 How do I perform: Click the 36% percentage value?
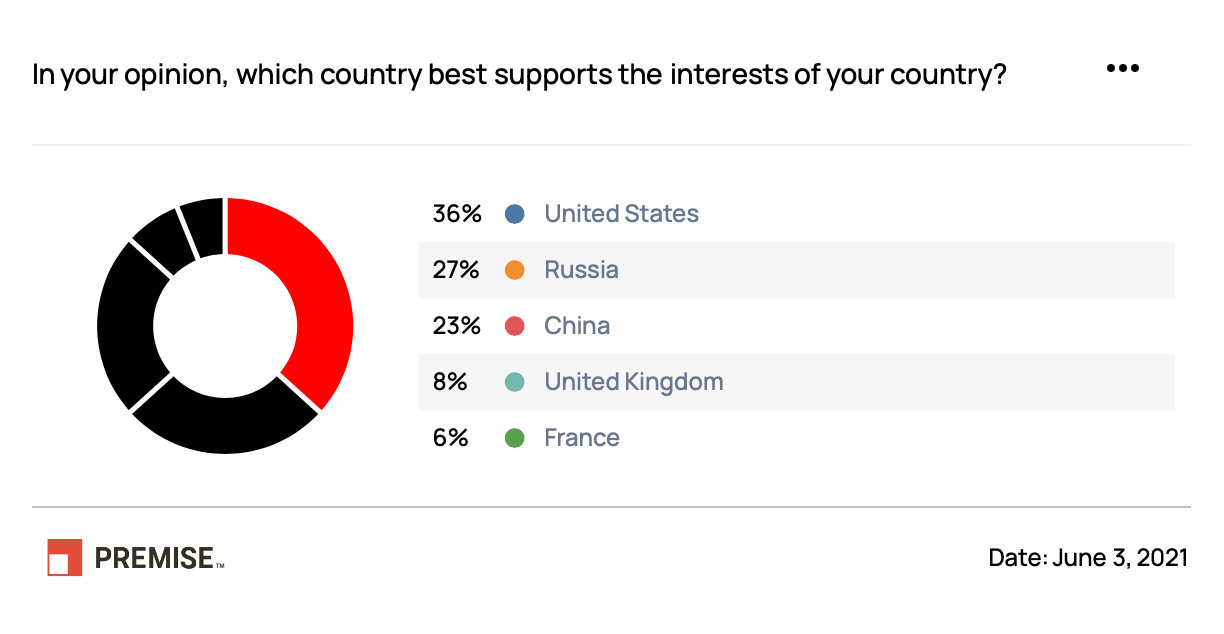coord(457,214)
